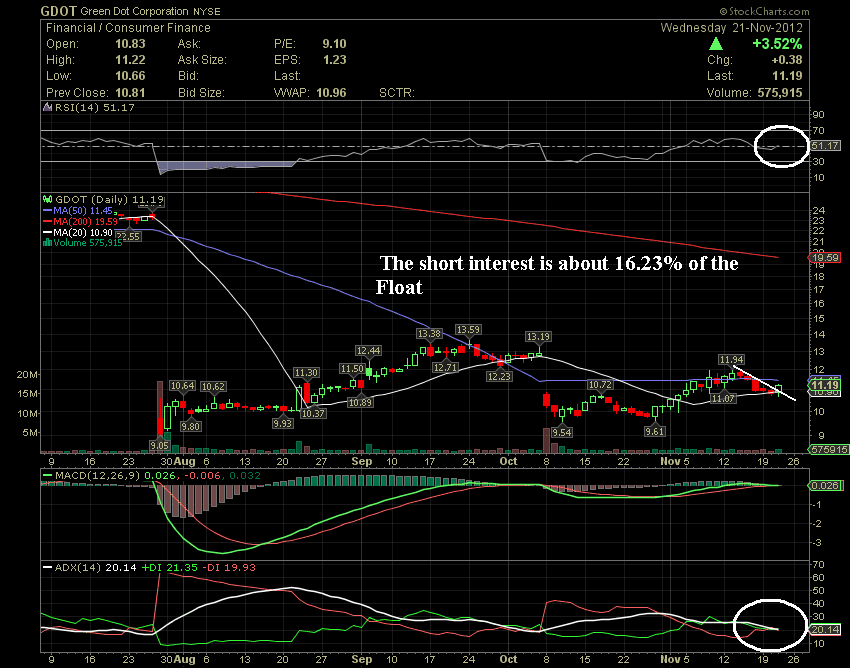Click the Open value 10.83
This screenshot has height=668, width=850.
pyautogui.click(x=130, y=44)
